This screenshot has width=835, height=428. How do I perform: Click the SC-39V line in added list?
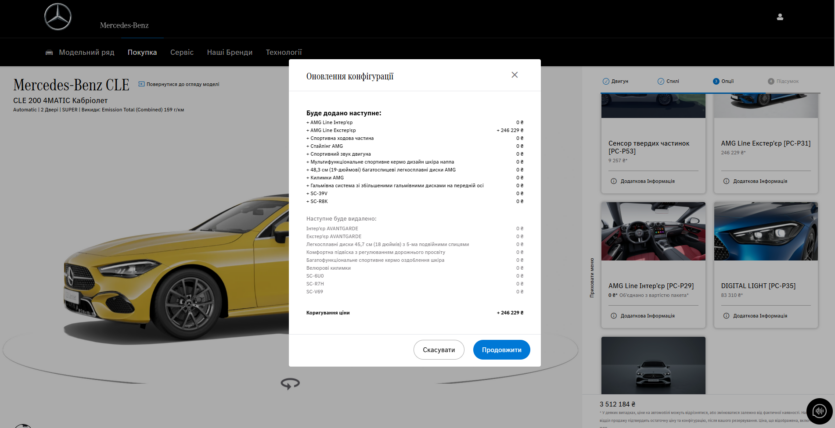pos(415,193)
